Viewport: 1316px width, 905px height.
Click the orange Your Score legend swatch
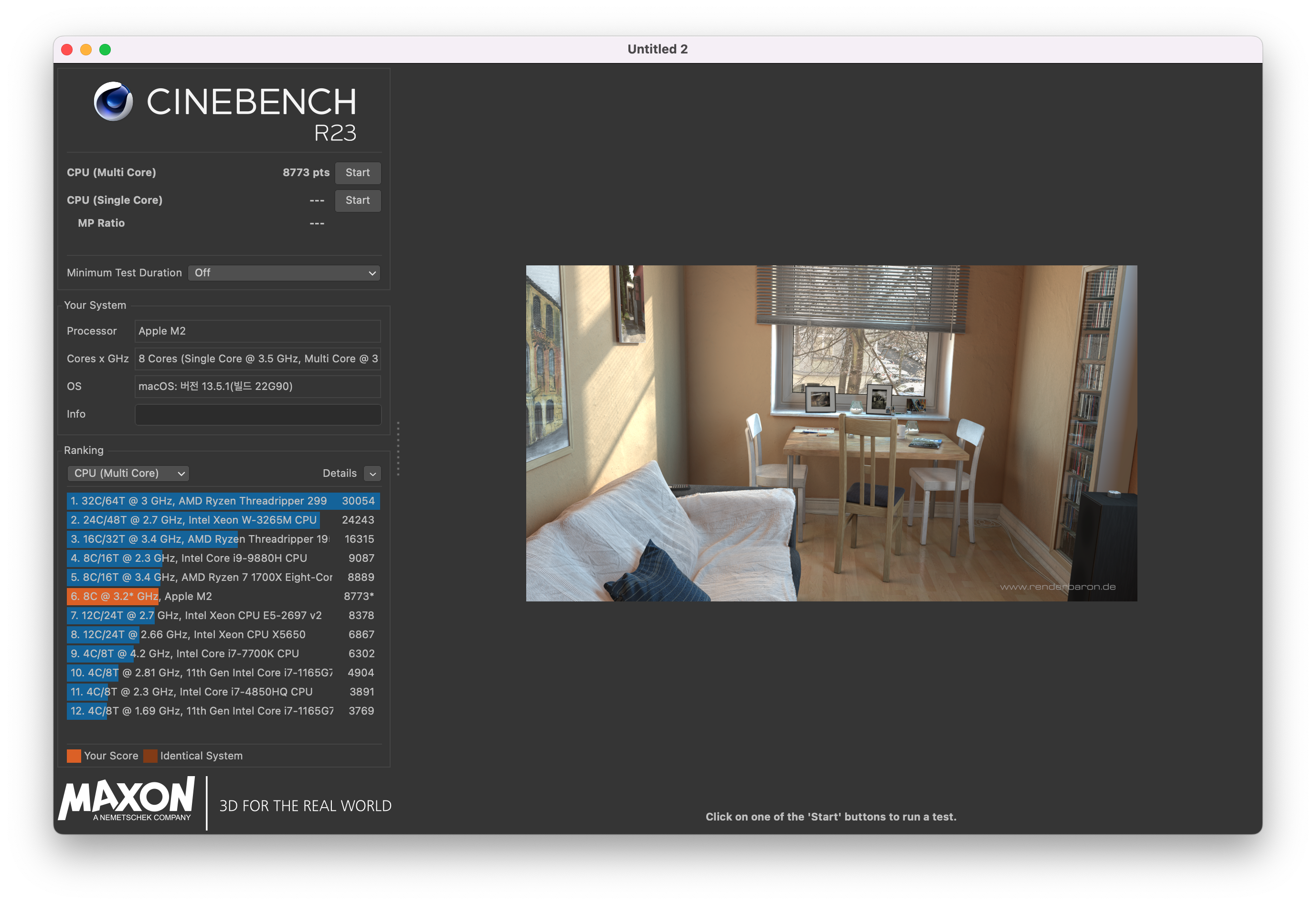tap(74, 756)
